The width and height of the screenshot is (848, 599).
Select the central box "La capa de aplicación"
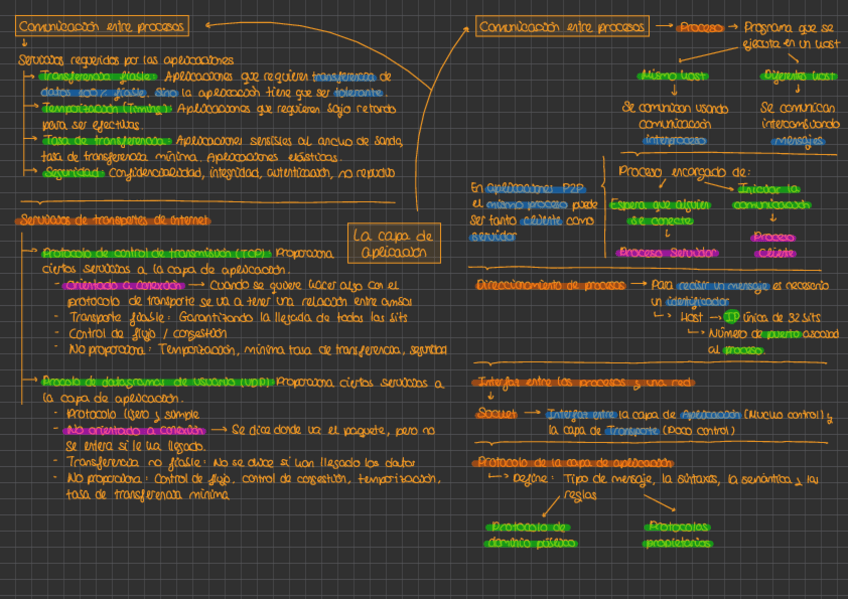[394, 243]
